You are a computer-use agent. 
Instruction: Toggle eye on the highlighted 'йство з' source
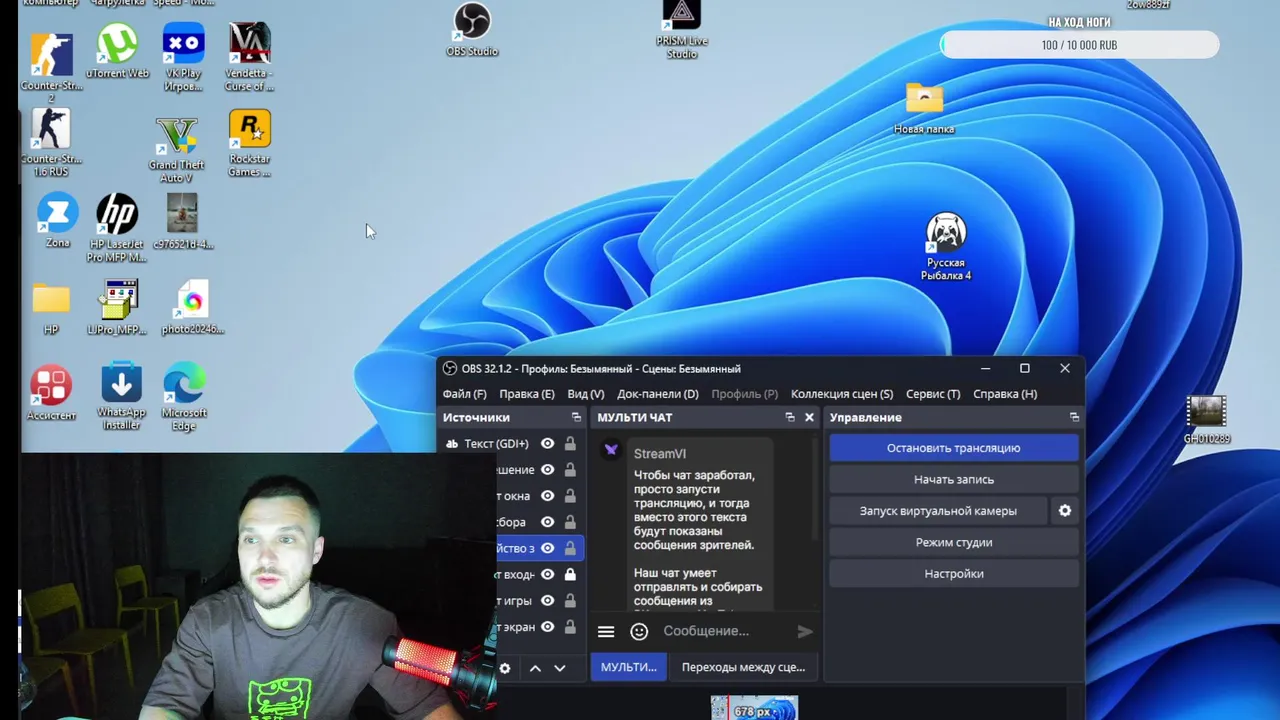pos(548,548)
